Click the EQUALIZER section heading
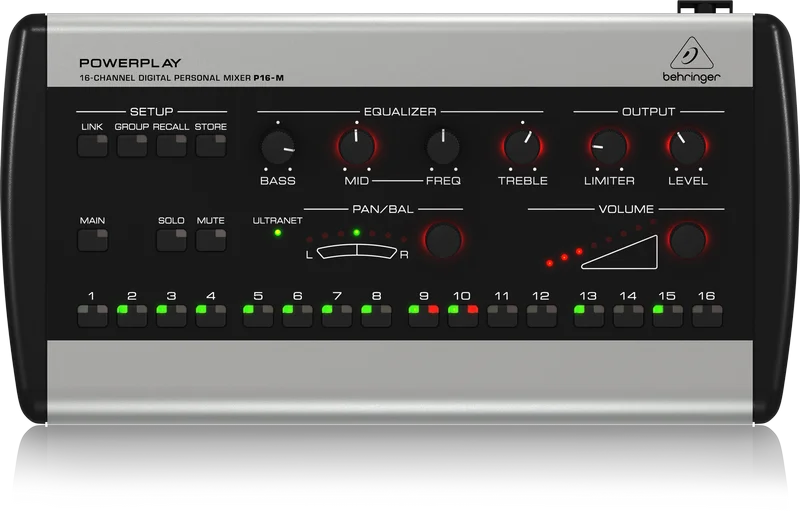Screen dimensions: 800x513 pos(400,111)
